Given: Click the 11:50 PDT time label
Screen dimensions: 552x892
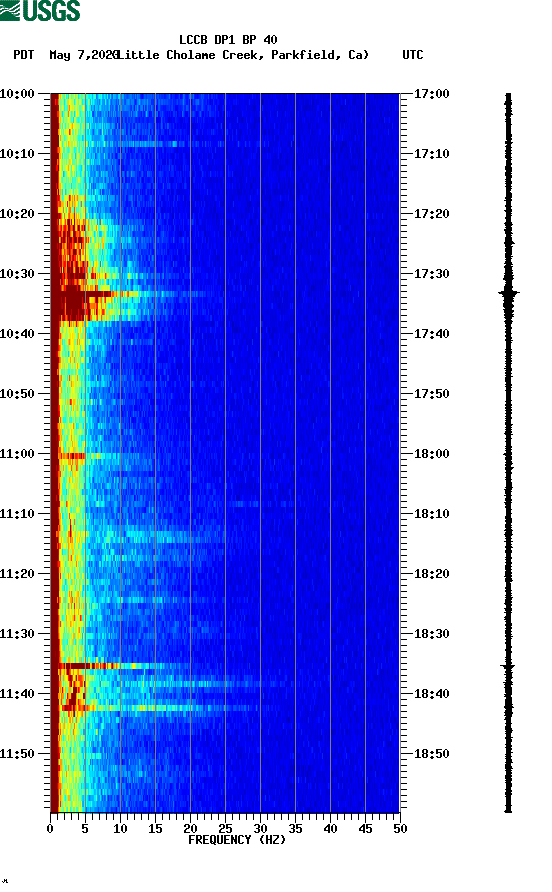Looking at the screenshot, I should (x=18, y=754).
